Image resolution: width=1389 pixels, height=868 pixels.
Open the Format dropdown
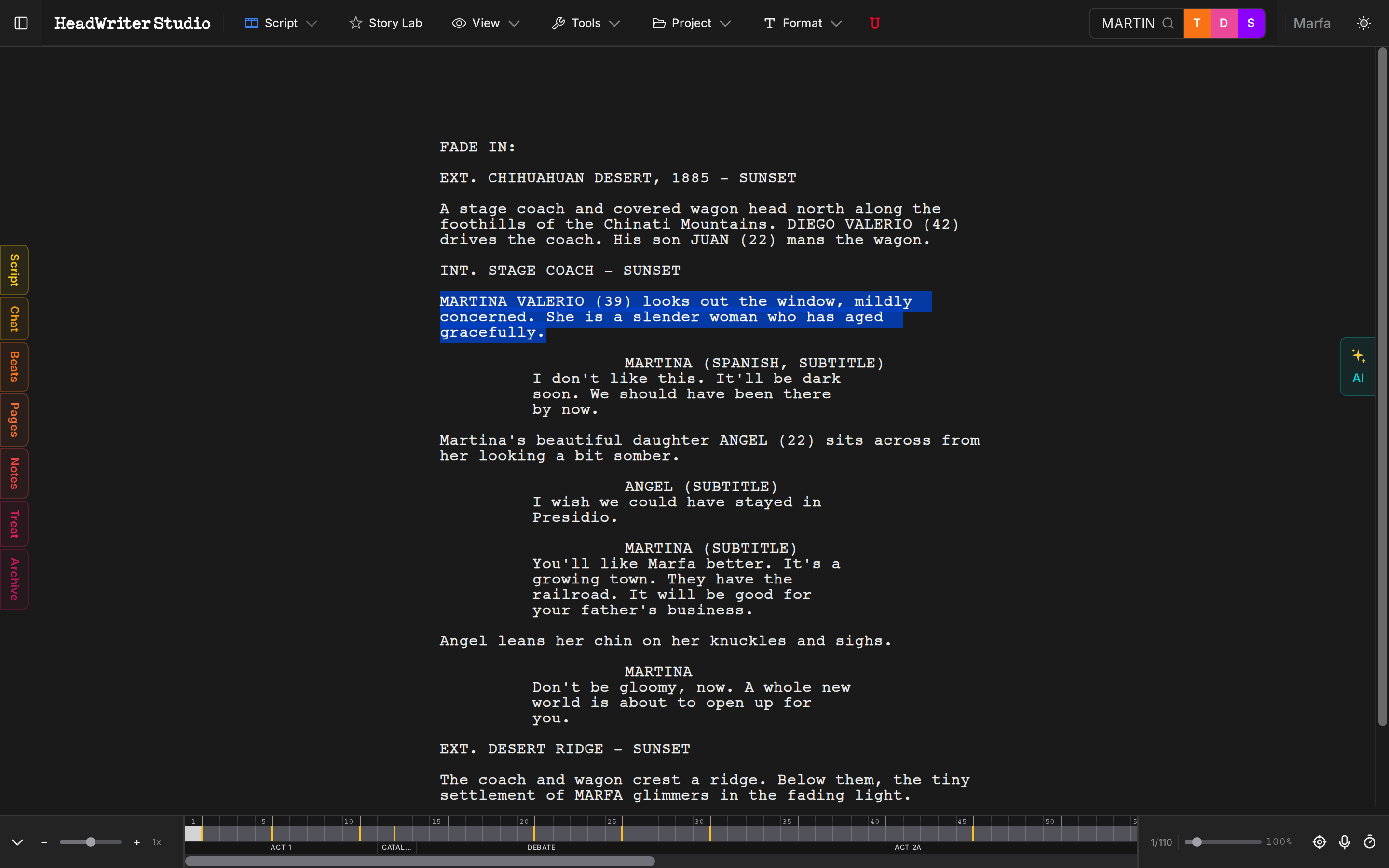pos(802,23)
